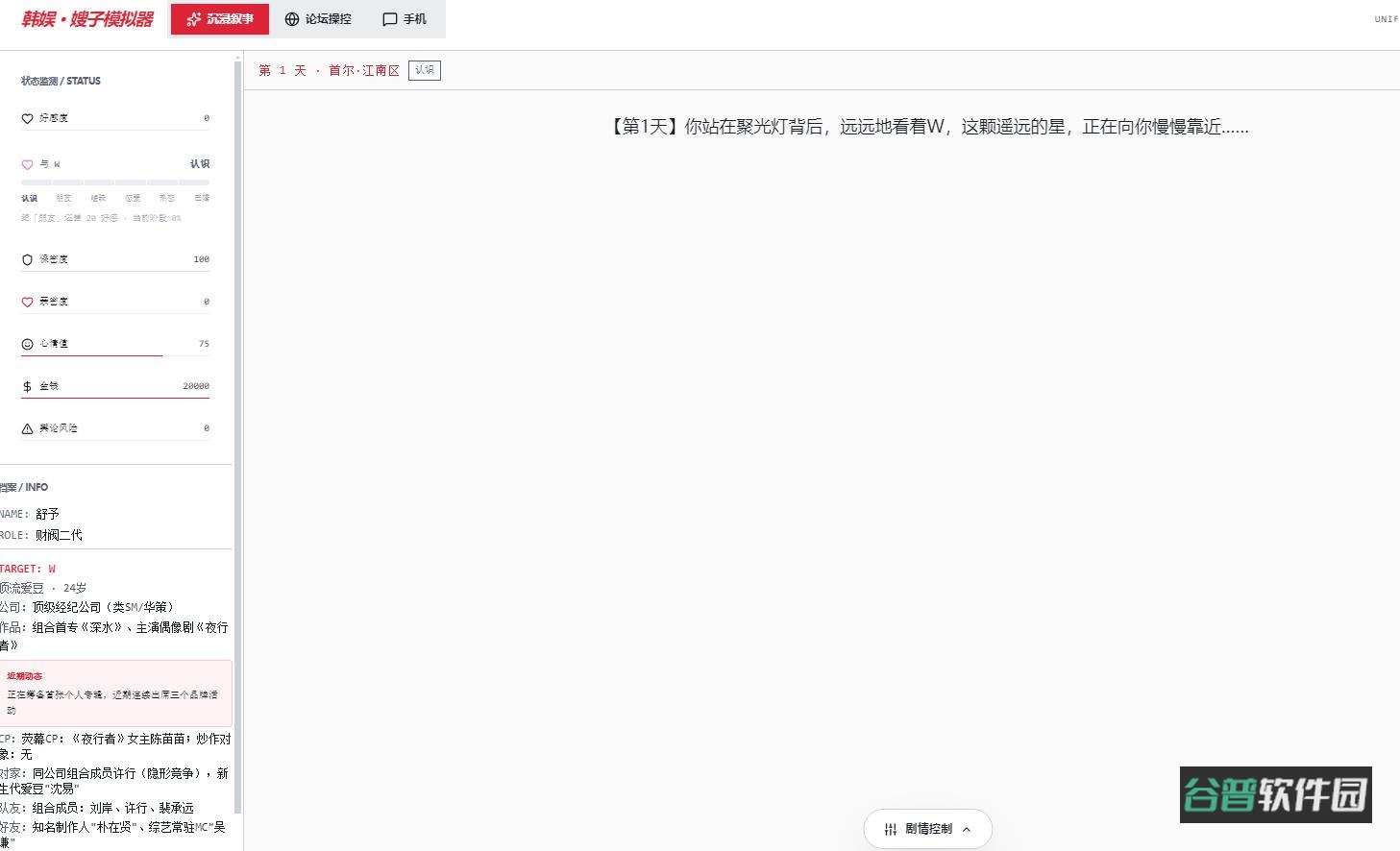Click the 档案 / INFO heading
Screen dimensions: 1400x851
[24, 487]
